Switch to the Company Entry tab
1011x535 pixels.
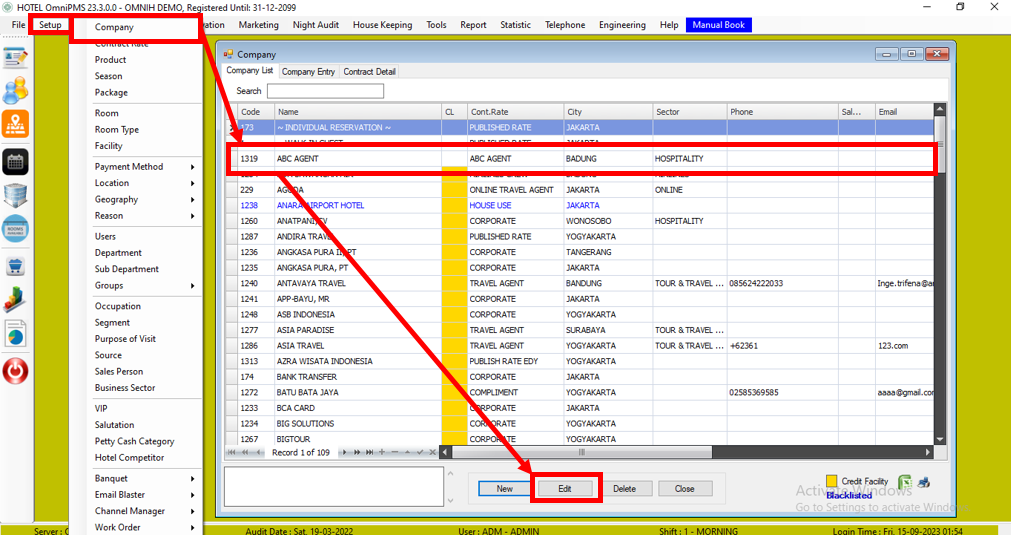[x=308, y=72]
